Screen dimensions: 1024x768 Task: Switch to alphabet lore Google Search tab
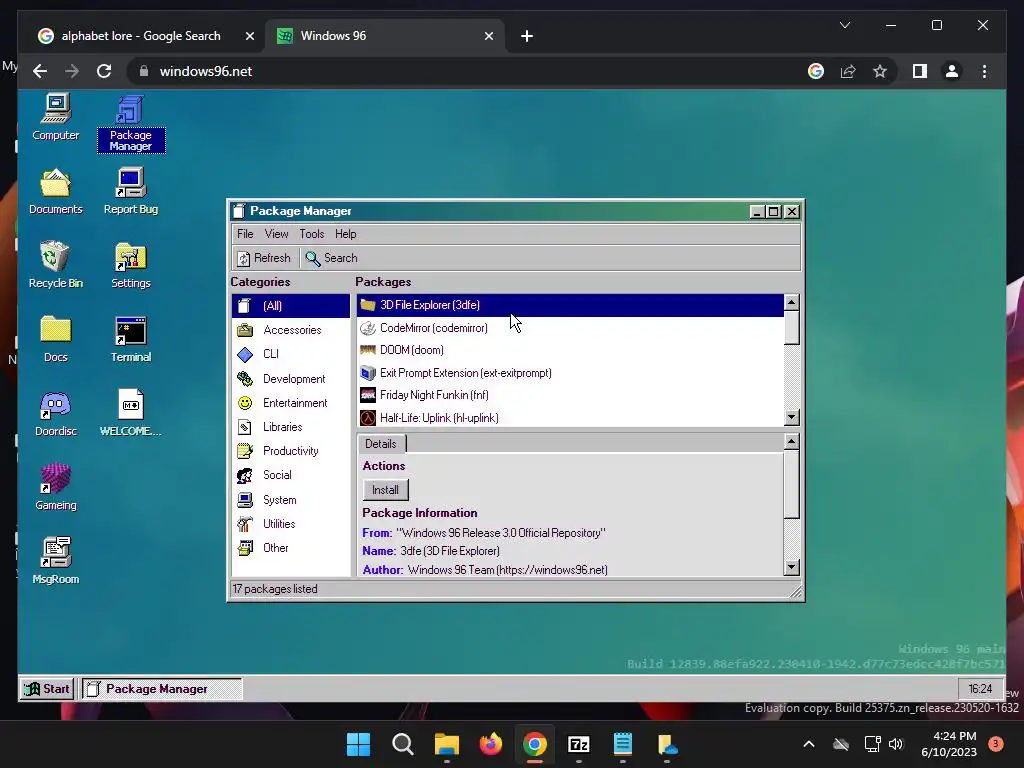click(x=141, y=36)
